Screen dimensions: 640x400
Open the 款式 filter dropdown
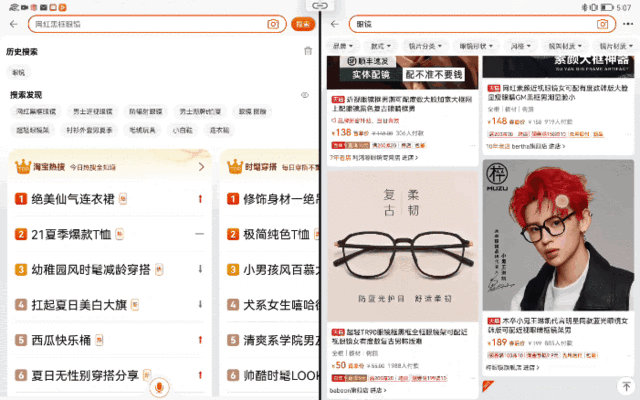click(x=381, y=46)
